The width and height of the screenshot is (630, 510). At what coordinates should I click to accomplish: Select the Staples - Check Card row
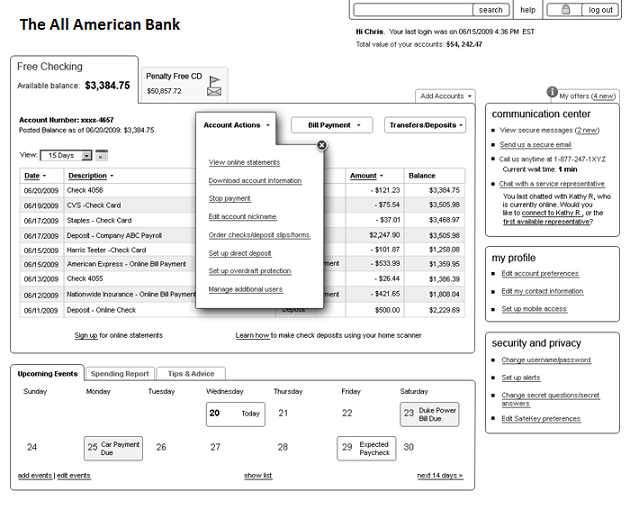(242, 220)
